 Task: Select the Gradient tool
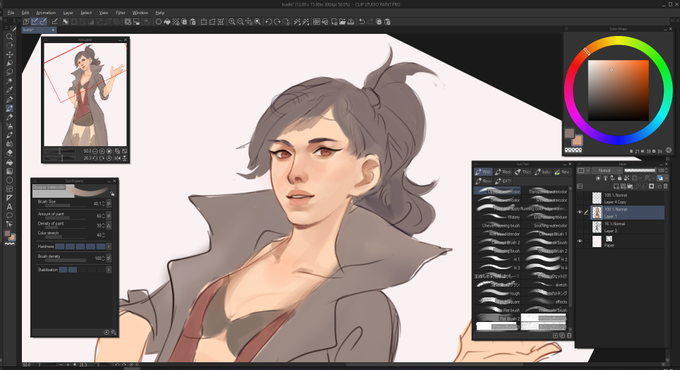[x=9, y=171]
